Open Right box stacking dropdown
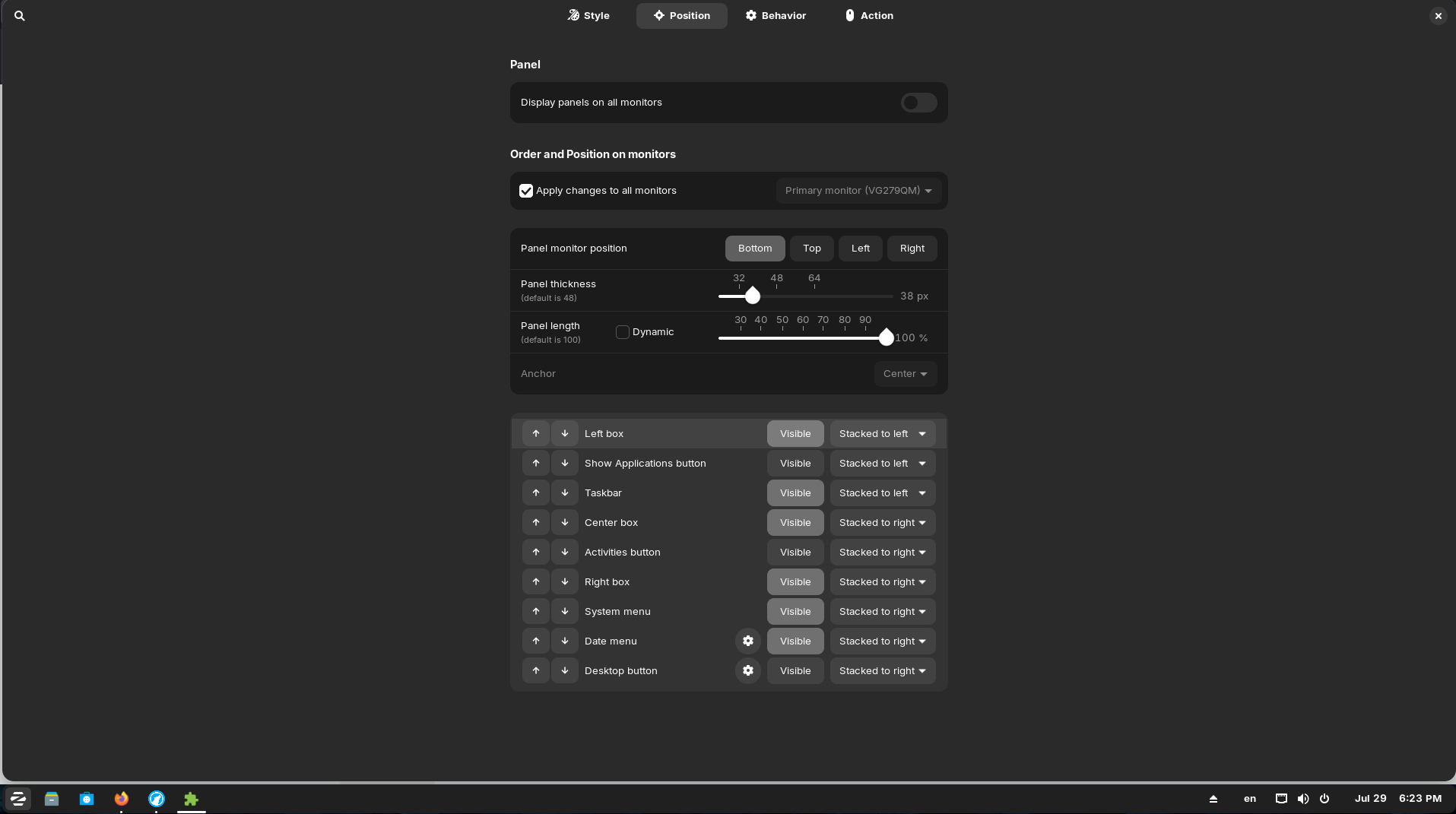Screen dimensions: 1456x814 883,582
